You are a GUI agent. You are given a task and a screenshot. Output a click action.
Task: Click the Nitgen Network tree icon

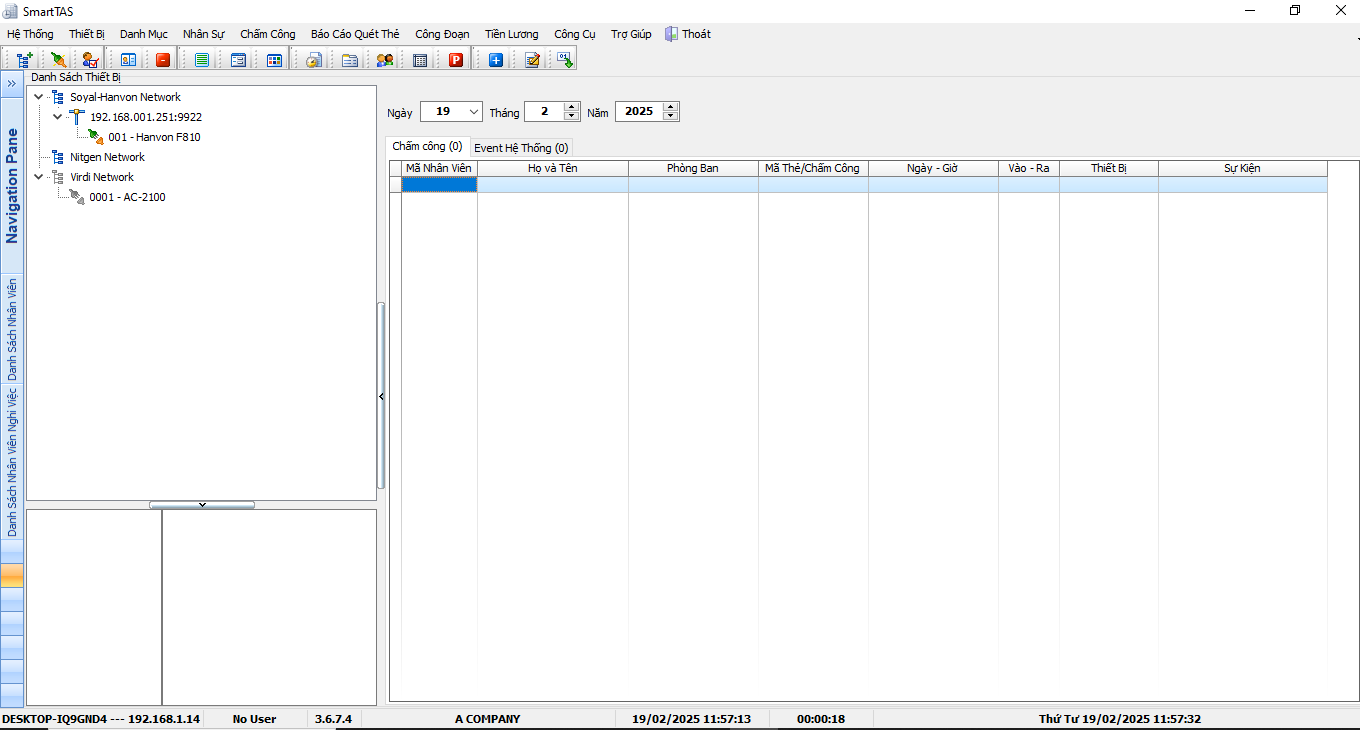click(58, 157)
